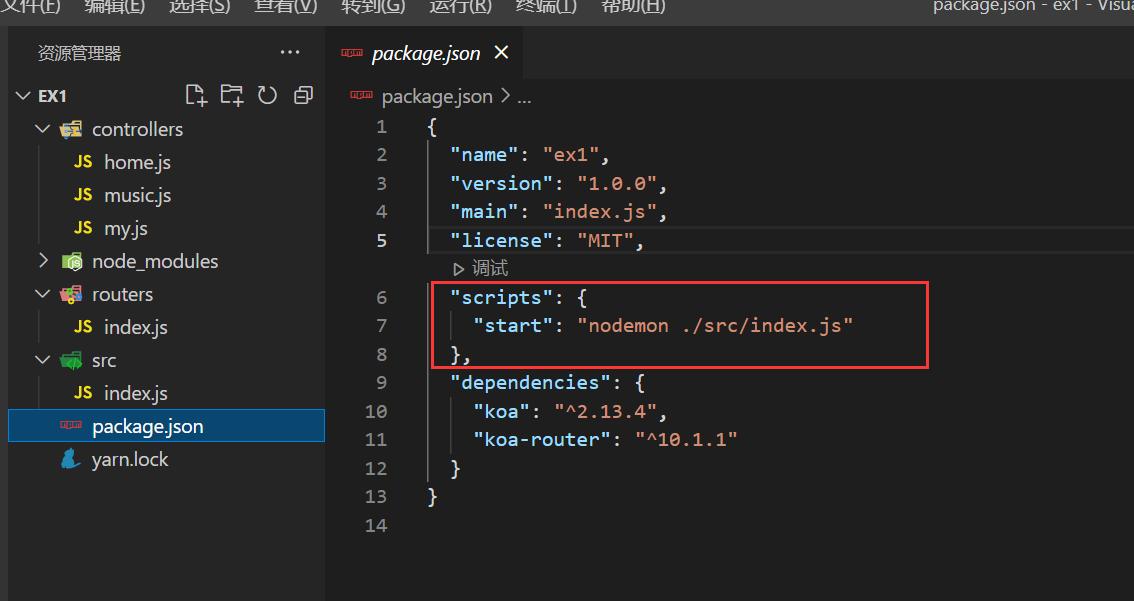Screen dimensions: 1134x601
Task: Click the npm icon beside package.json in the tree
Action: tap(71, 425)
